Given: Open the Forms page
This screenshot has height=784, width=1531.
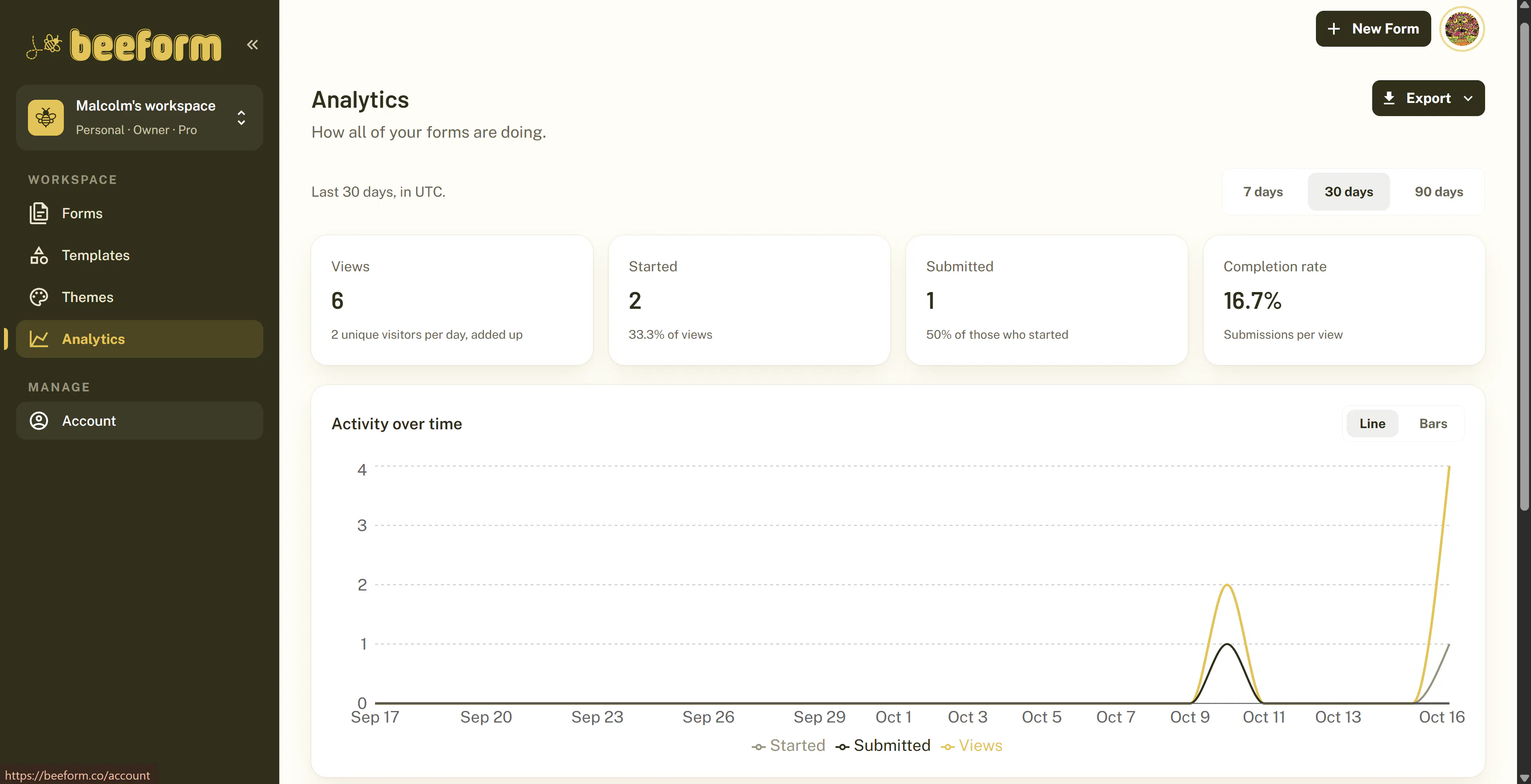Looking at the screenshot, I should pos(140,213).
